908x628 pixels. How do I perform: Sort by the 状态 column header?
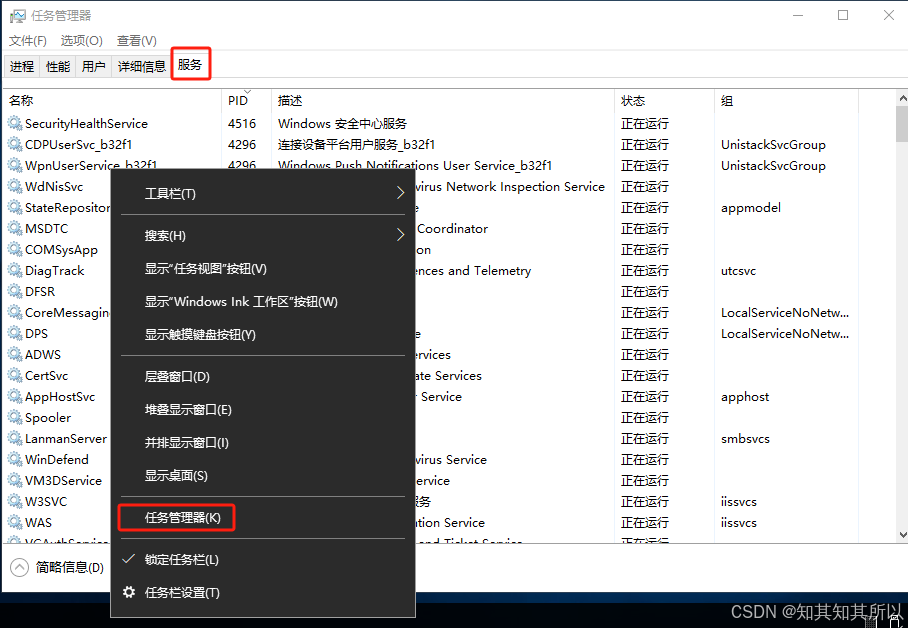(664, 100)
